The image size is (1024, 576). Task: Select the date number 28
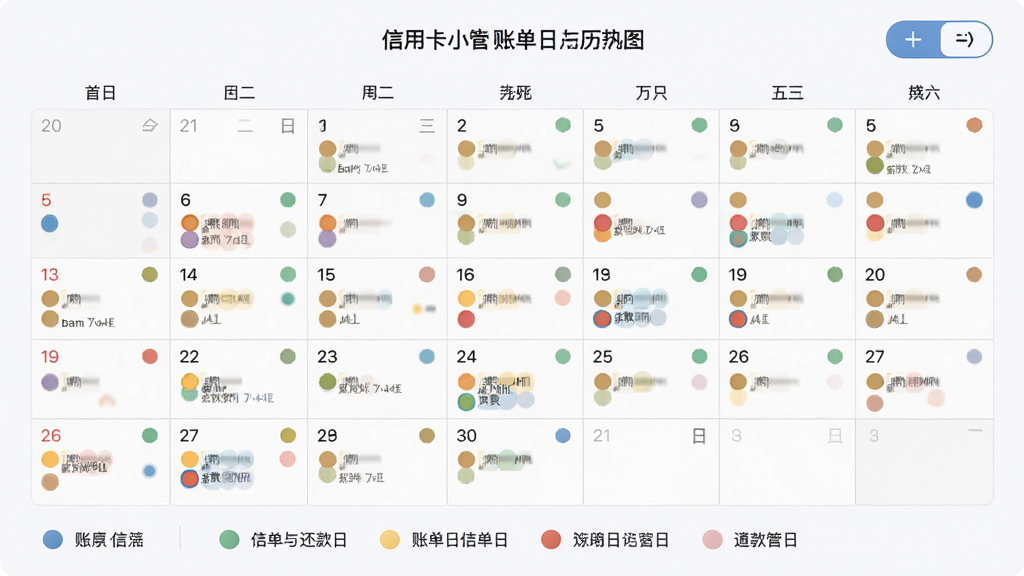(327, 436)
